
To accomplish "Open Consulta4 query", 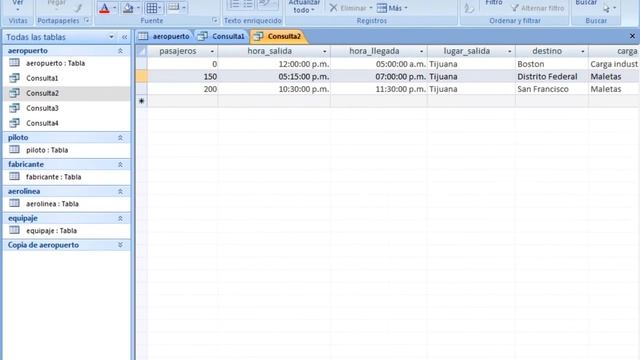I will click(x=67, y=123).
